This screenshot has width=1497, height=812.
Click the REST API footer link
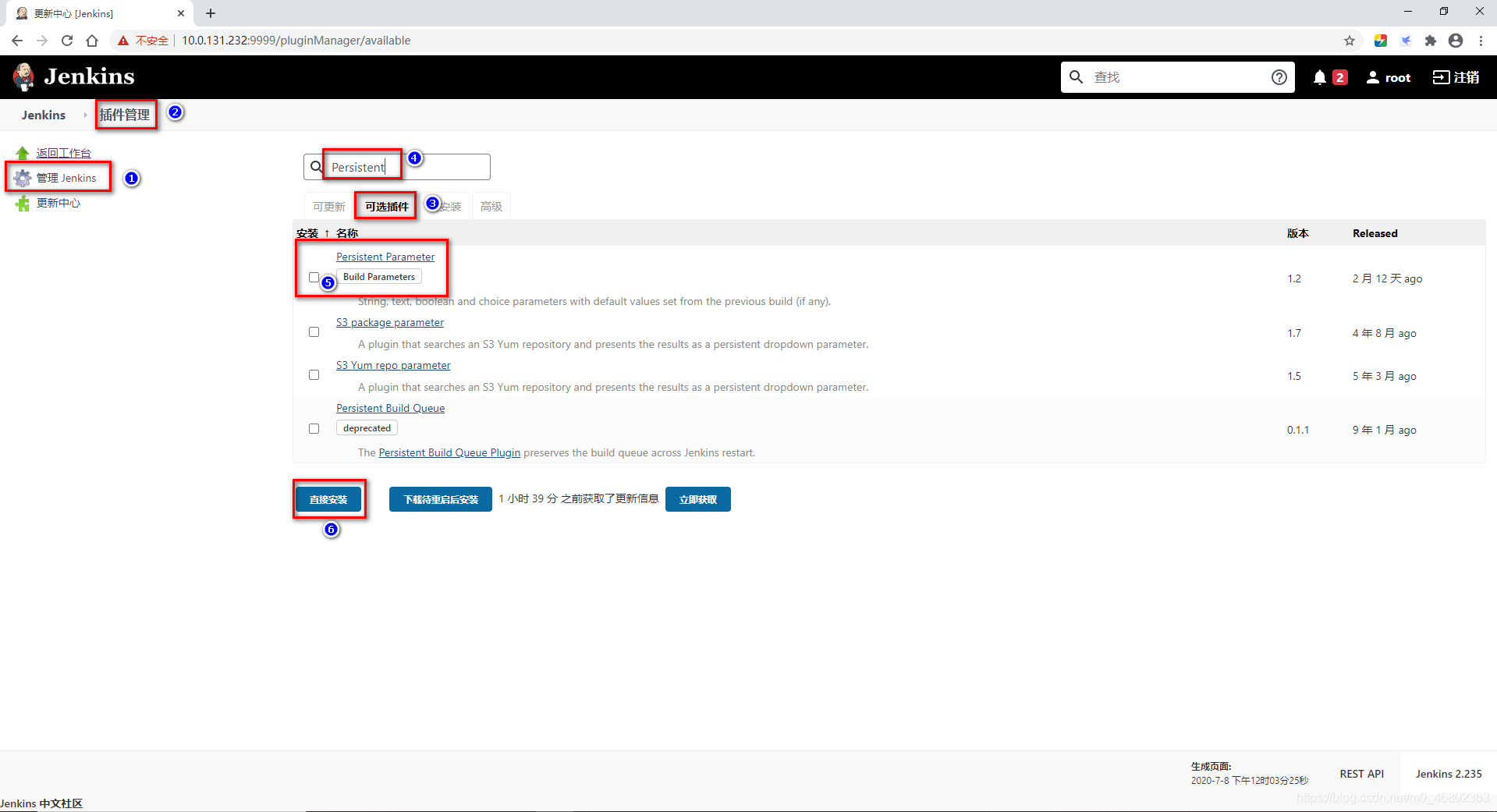click(1362, 774)
